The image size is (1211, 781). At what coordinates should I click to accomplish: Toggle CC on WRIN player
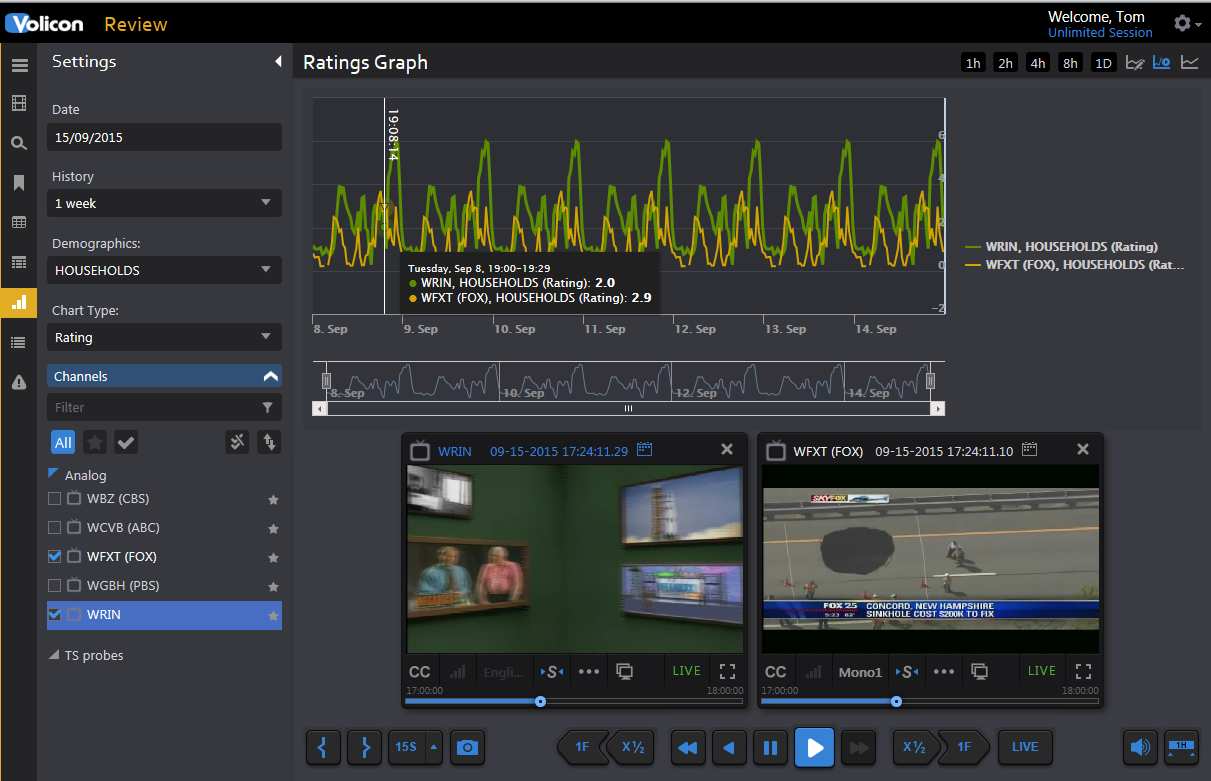(420, 672)
